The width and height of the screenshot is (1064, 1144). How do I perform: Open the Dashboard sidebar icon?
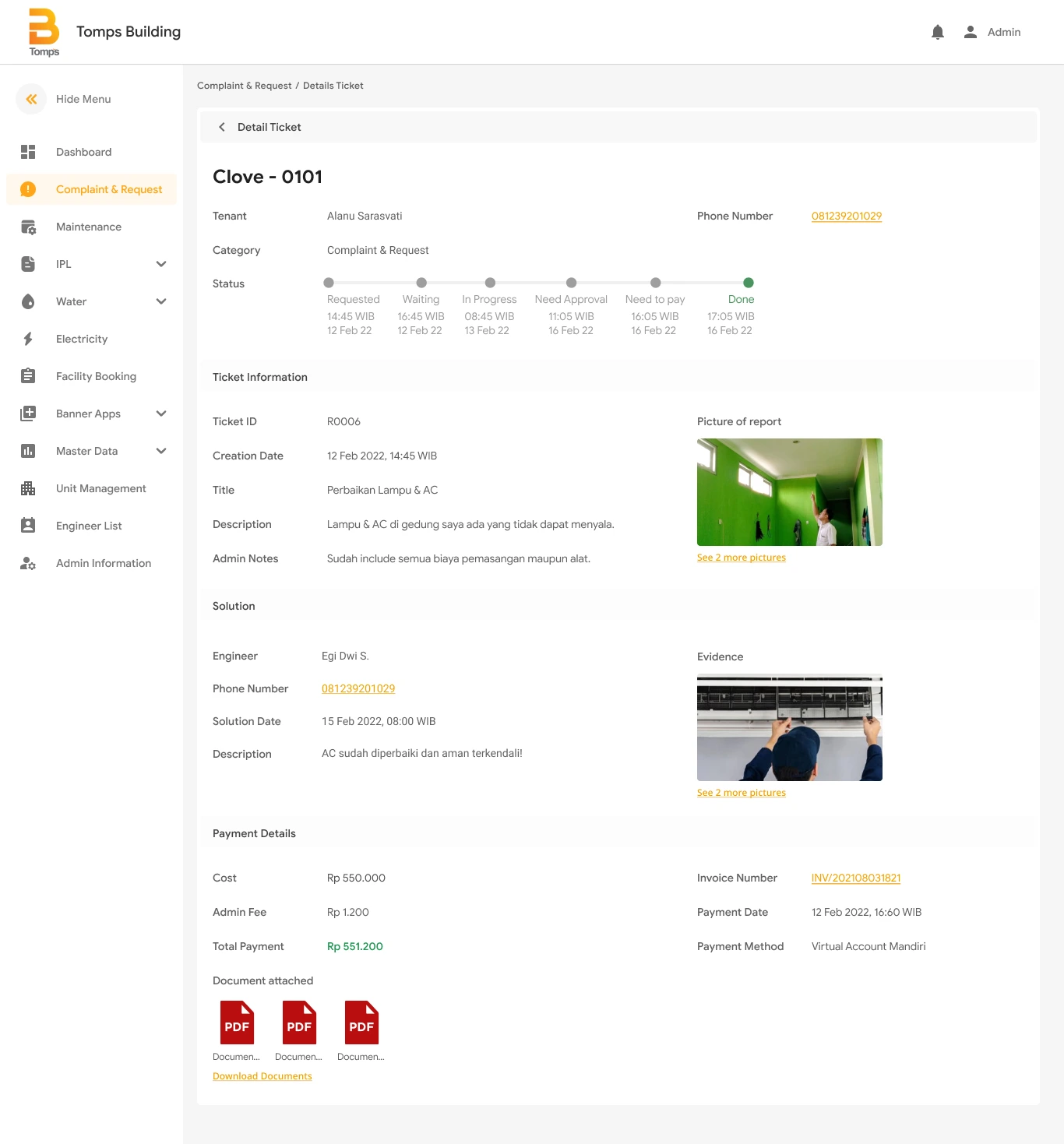pyautogui.click(x=29, y=152)
